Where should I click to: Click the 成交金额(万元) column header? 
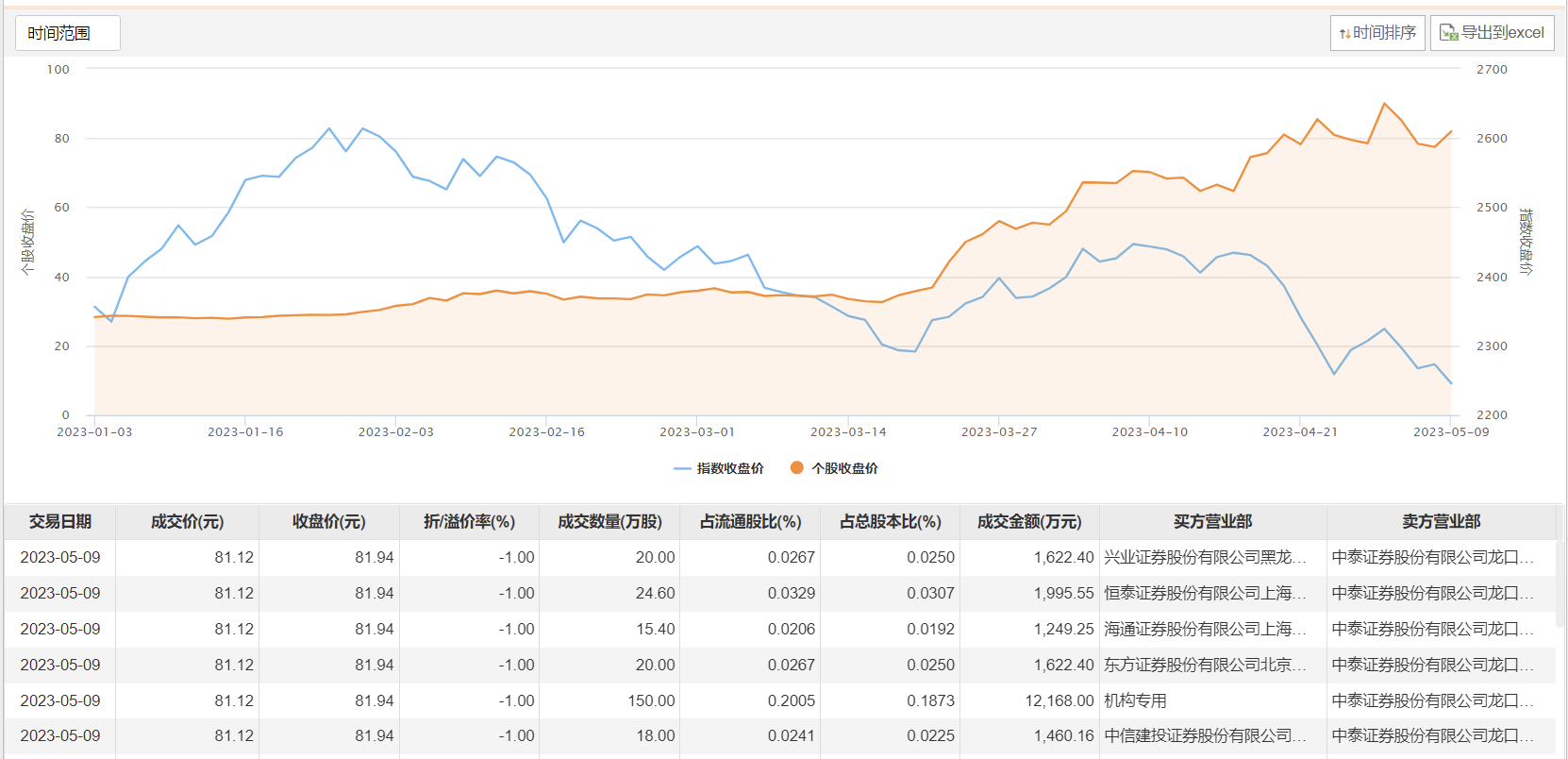click(x=1029, y=522)
